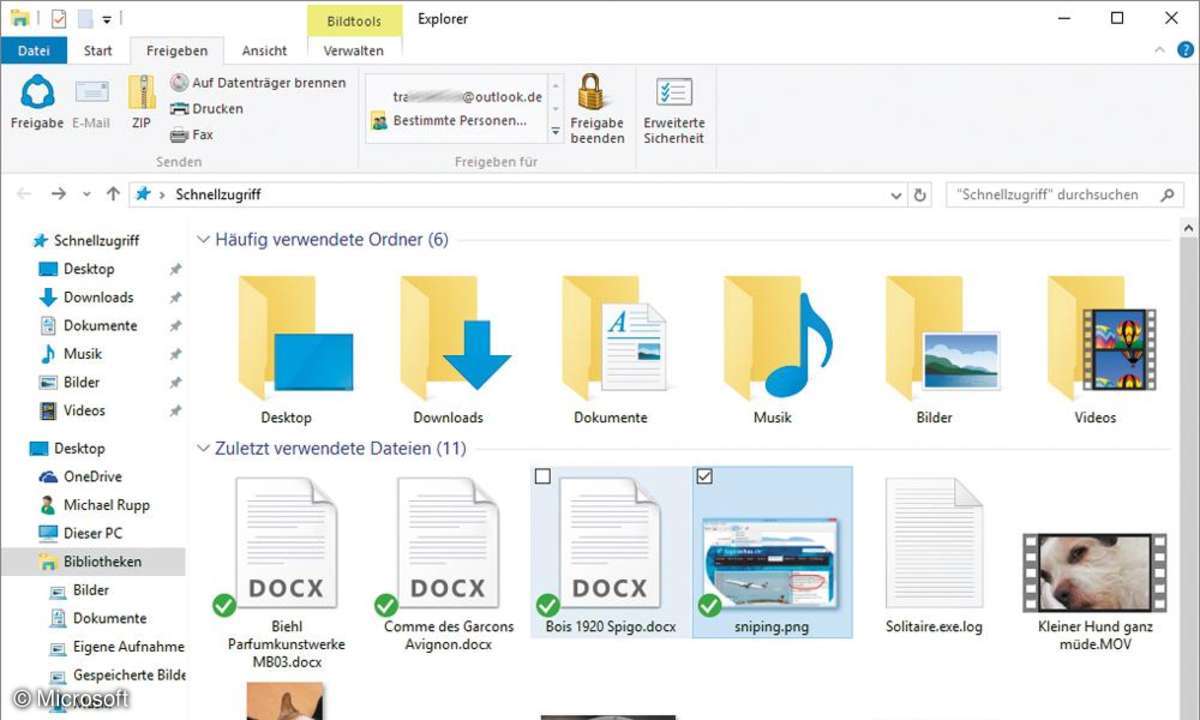Select Auf Datenträger brennen
The width and height of the screenshot is (1200, 720).
258,83
